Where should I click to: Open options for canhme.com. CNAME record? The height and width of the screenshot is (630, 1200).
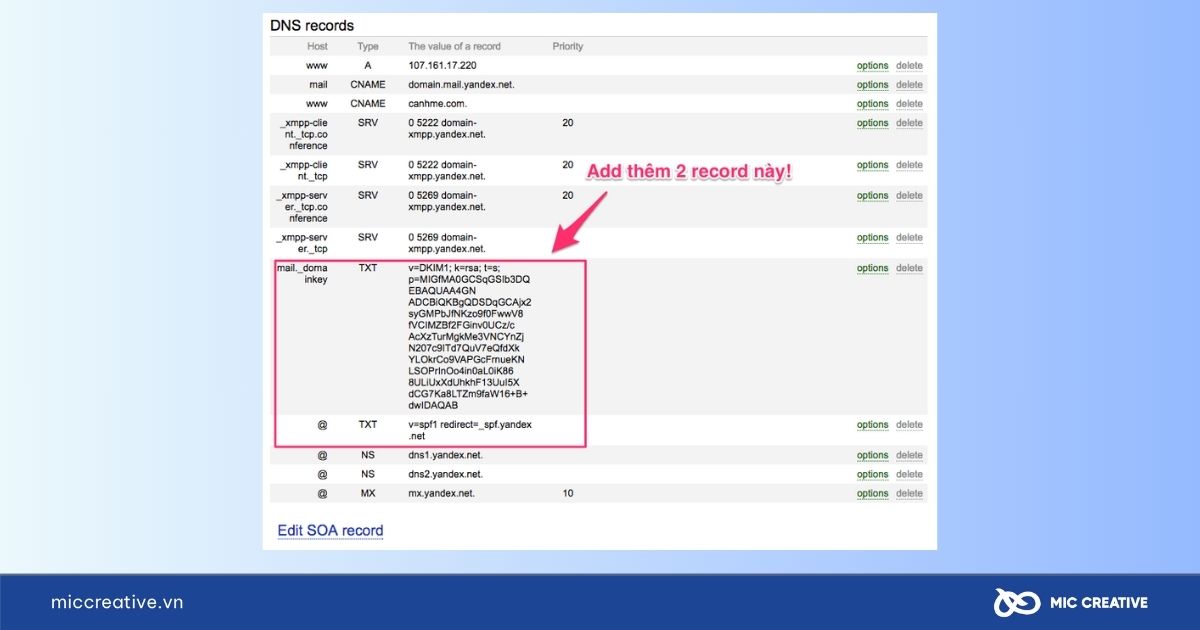tap(872, 104)
